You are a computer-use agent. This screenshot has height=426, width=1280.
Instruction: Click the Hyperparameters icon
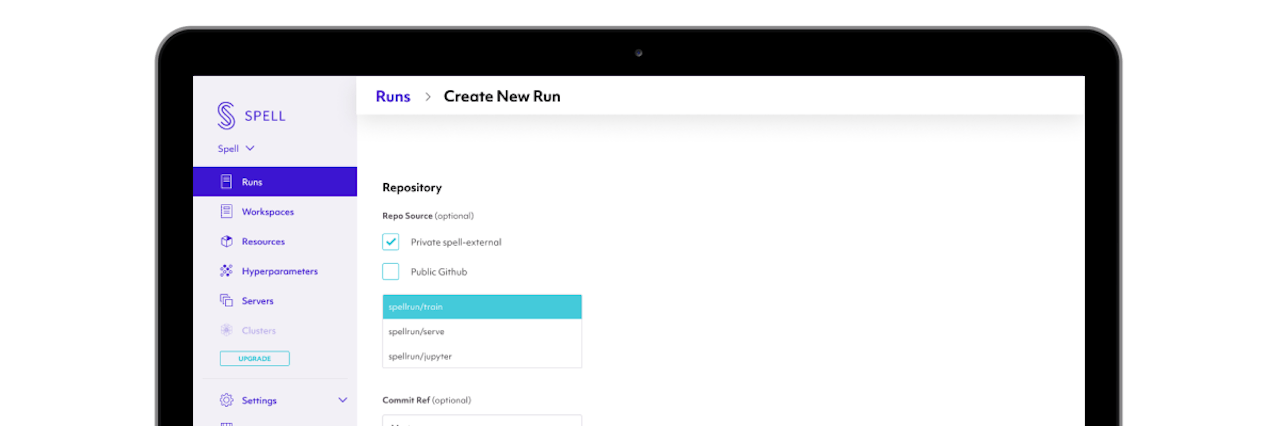(x=226, y=271)
